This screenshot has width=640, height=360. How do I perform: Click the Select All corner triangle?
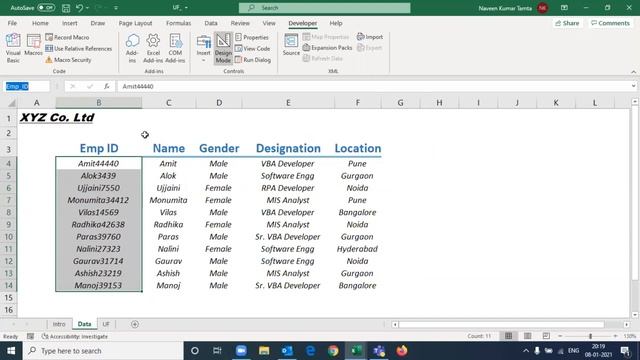(11, 103)
